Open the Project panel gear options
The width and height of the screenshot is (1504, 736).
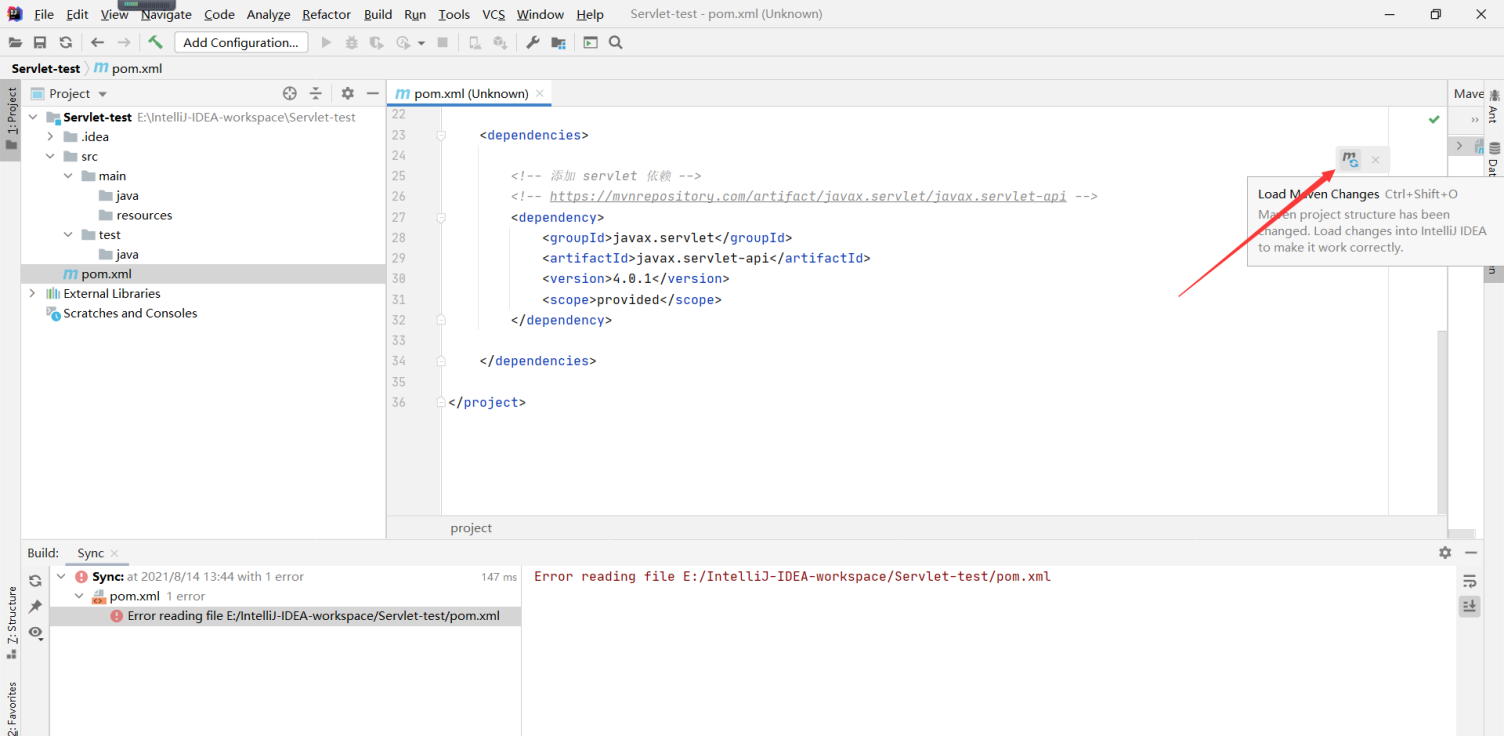point(347,93)
